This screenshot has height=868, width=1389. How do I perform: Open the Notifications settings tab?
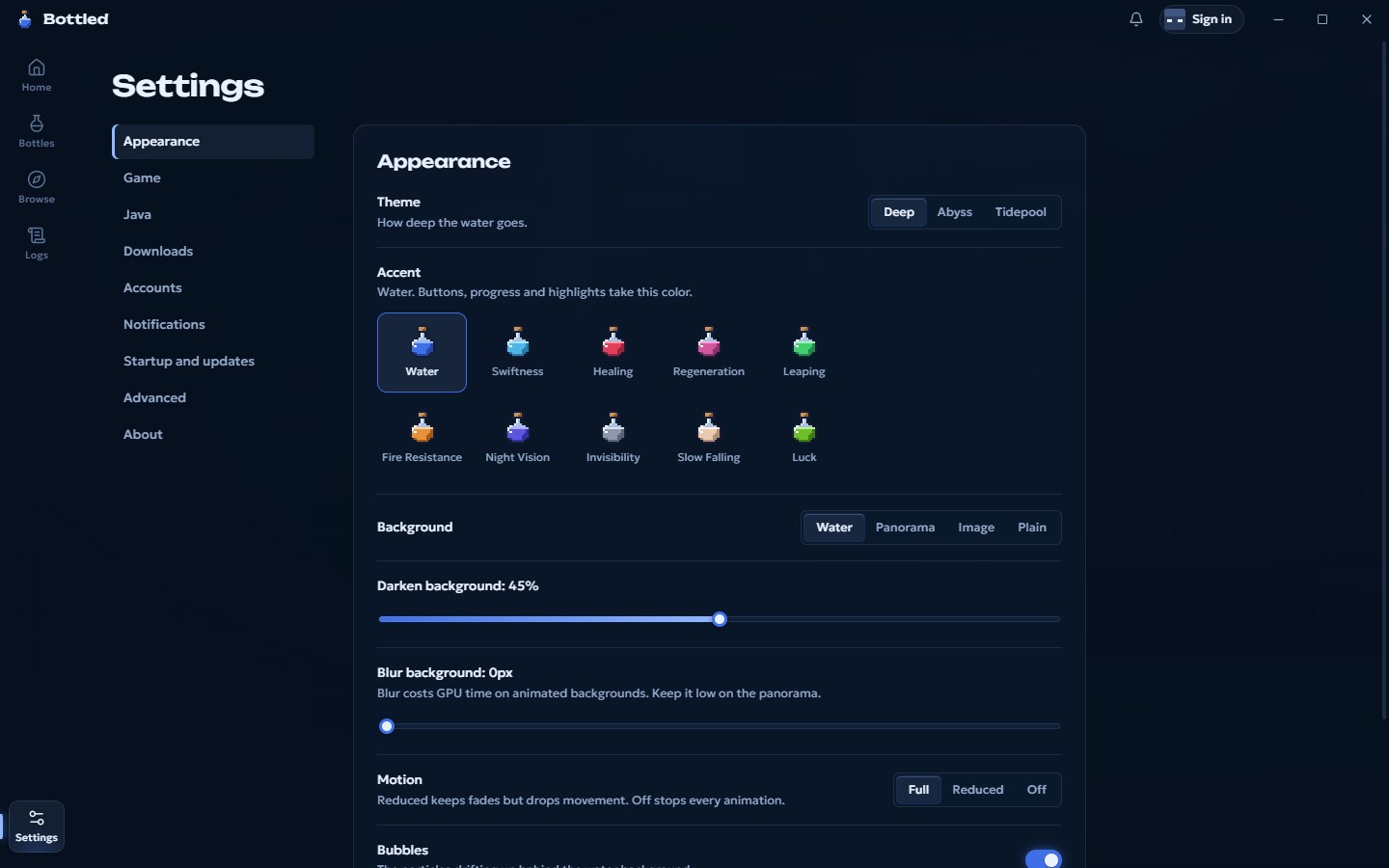tap(213, 325)
